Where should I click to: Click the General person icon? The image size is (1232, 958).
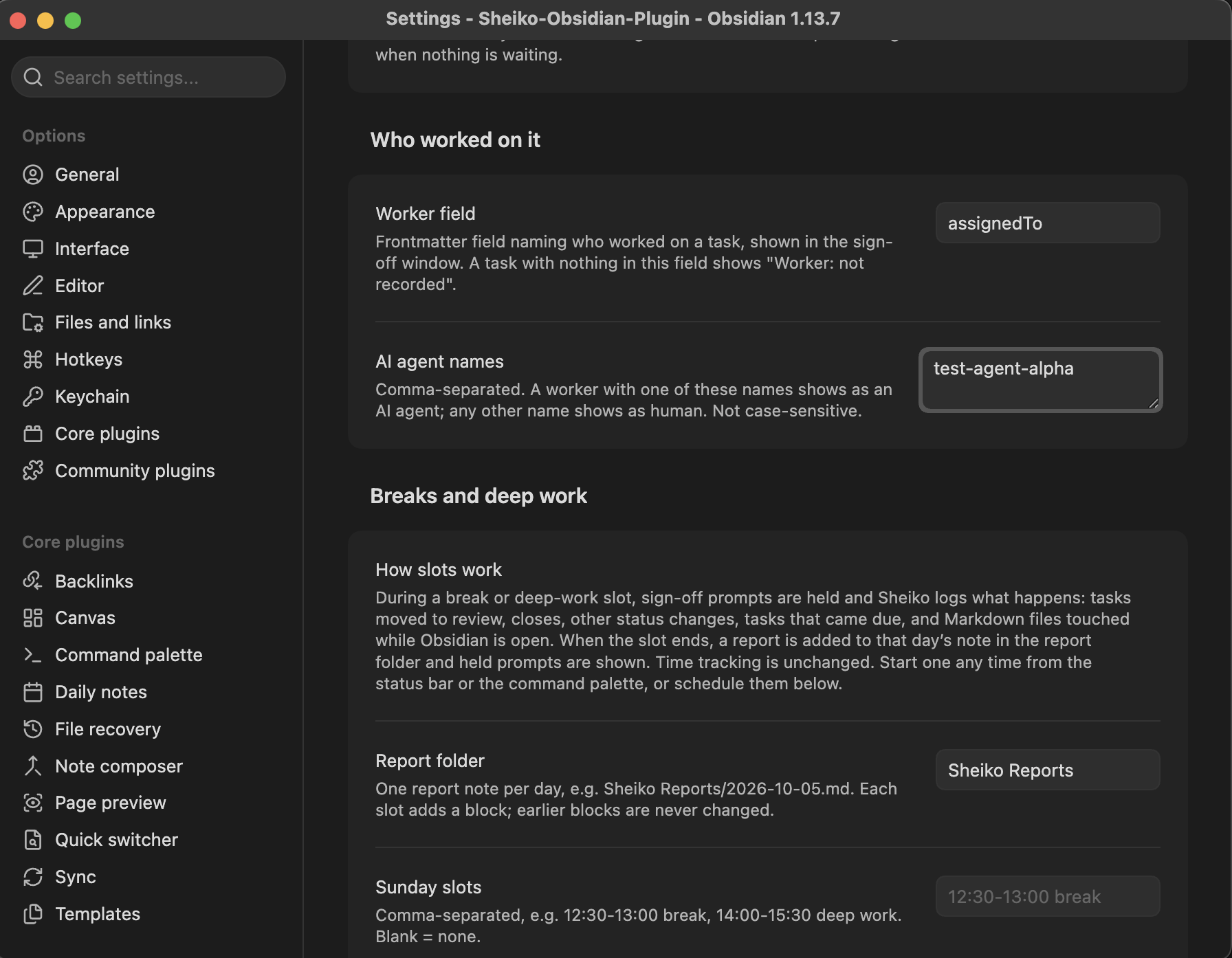click(x=33, y=175)
